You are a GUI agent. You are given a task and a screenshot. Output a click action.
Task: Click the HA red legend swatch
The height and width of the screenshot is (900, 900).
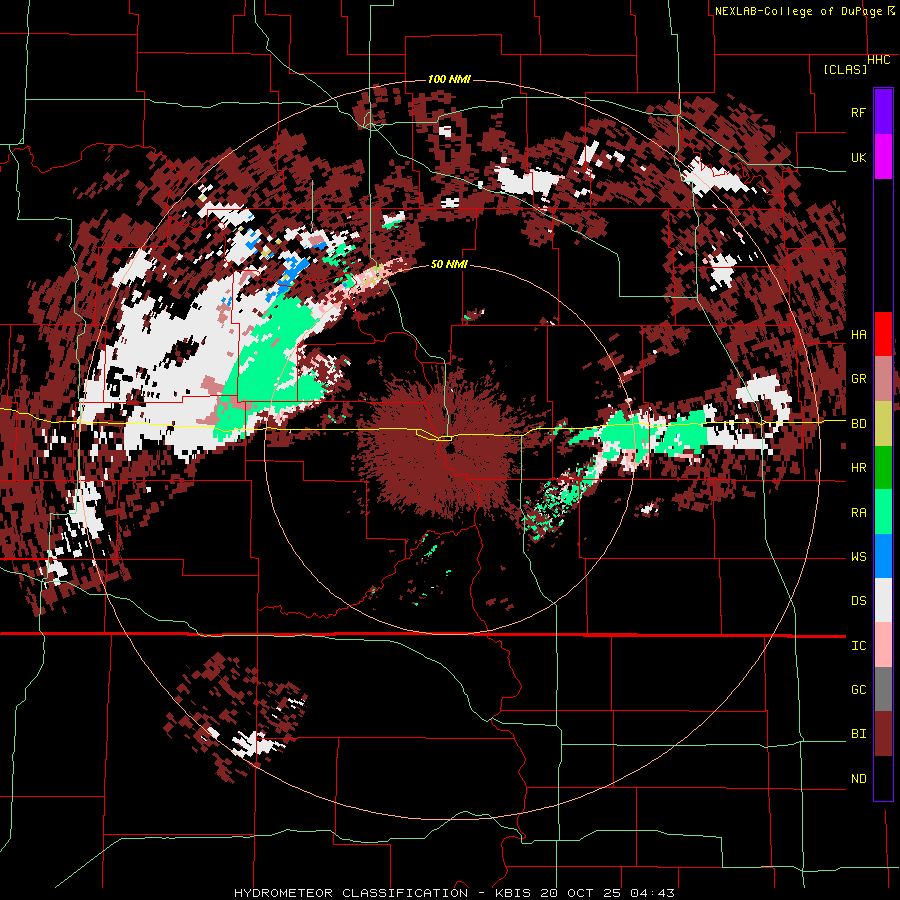[883, 334]
